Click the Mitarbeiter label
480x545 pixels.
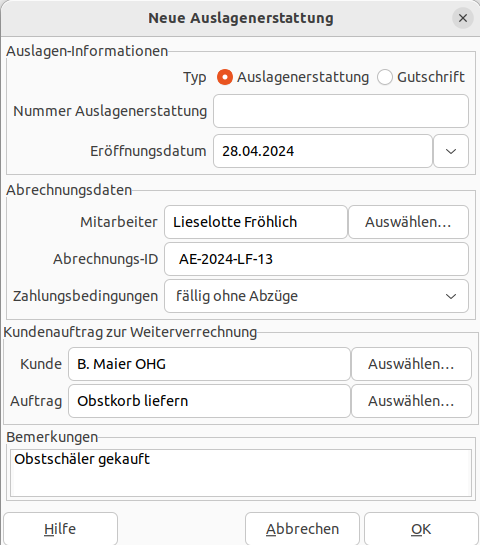pyautogui.click(x=119, y=222)
